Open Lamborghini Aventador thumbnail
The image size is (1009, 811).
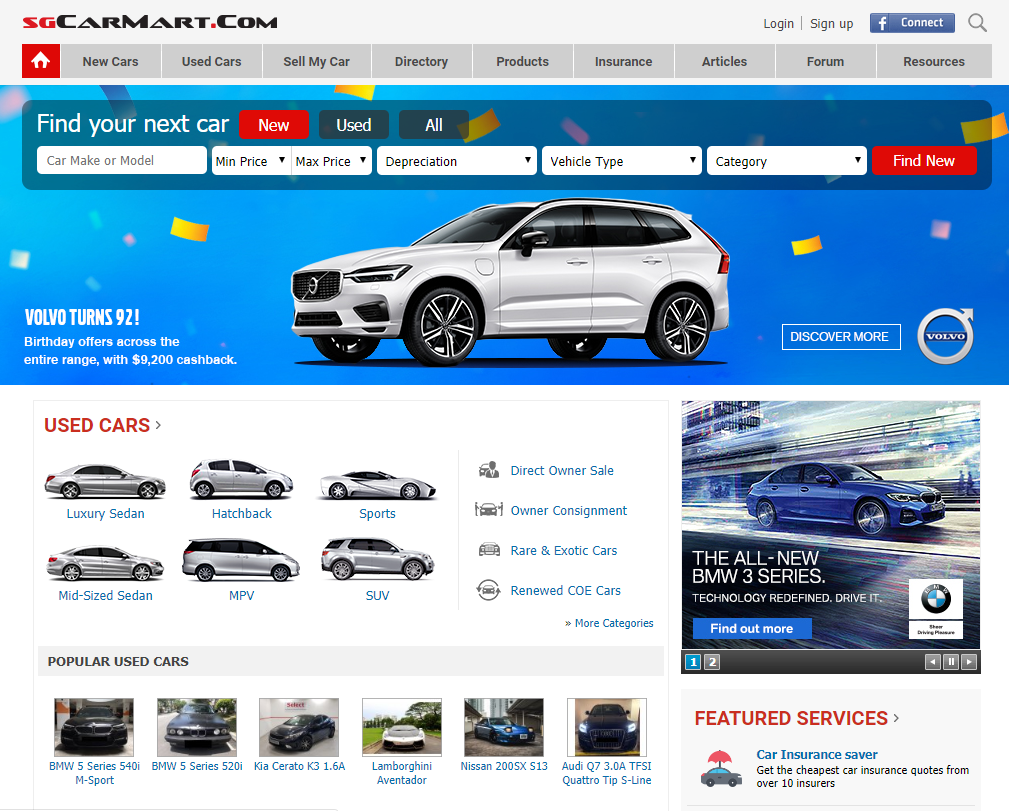click(x=402, y=727)
